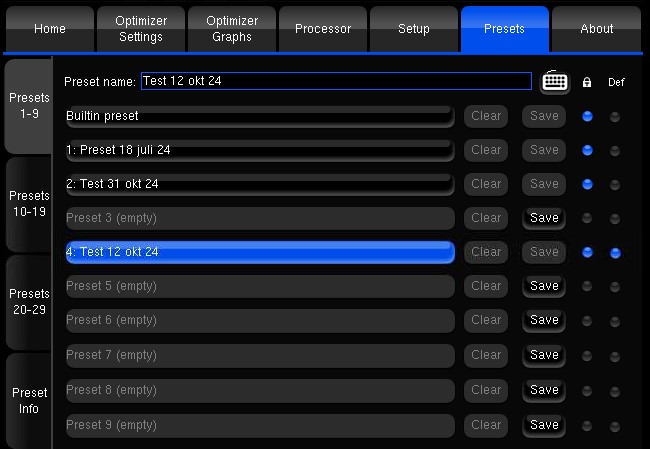
Task: Save to Preset 3 (empty) slot
Action: tap(544, 218)
